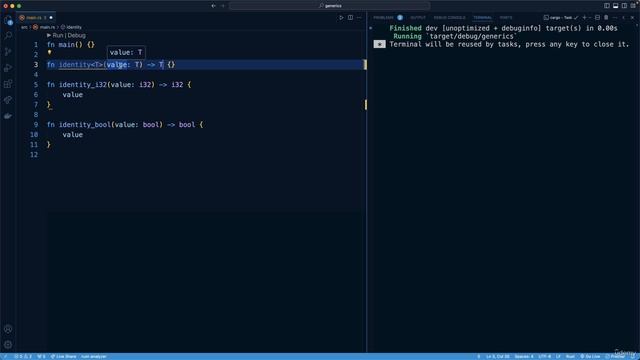Viewport: 640px width, 360px height.
Task: Go back with navigation arrow
Action: [213, 6]
